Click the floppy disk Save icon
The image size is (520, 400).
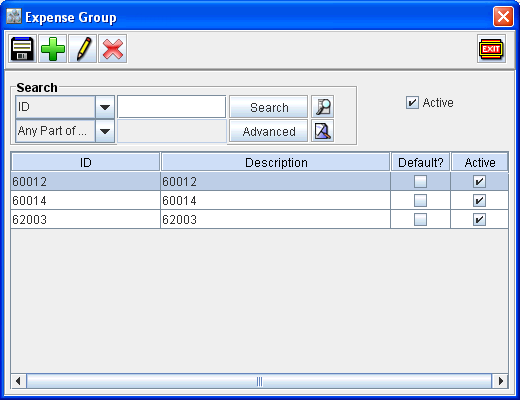22,49
